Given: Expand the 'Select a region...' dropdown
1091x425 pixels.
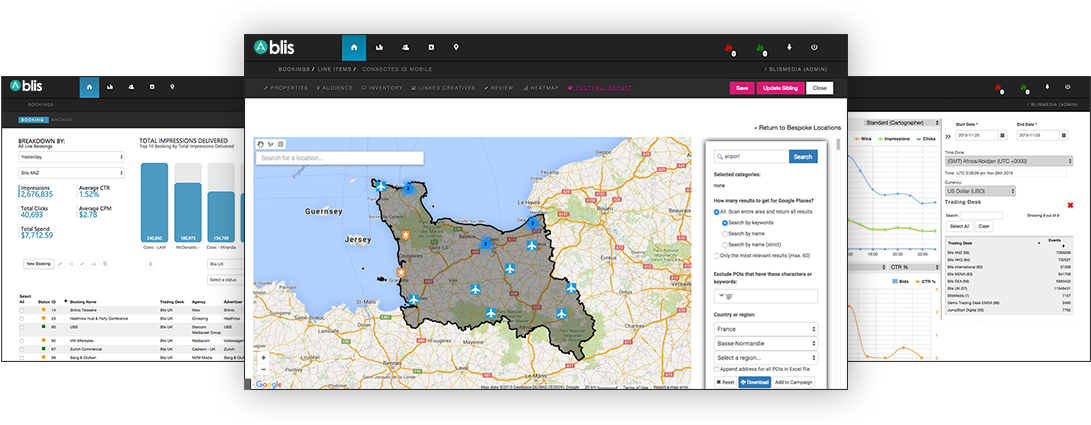Looking at the screenshot, I should tap(766, 358).
